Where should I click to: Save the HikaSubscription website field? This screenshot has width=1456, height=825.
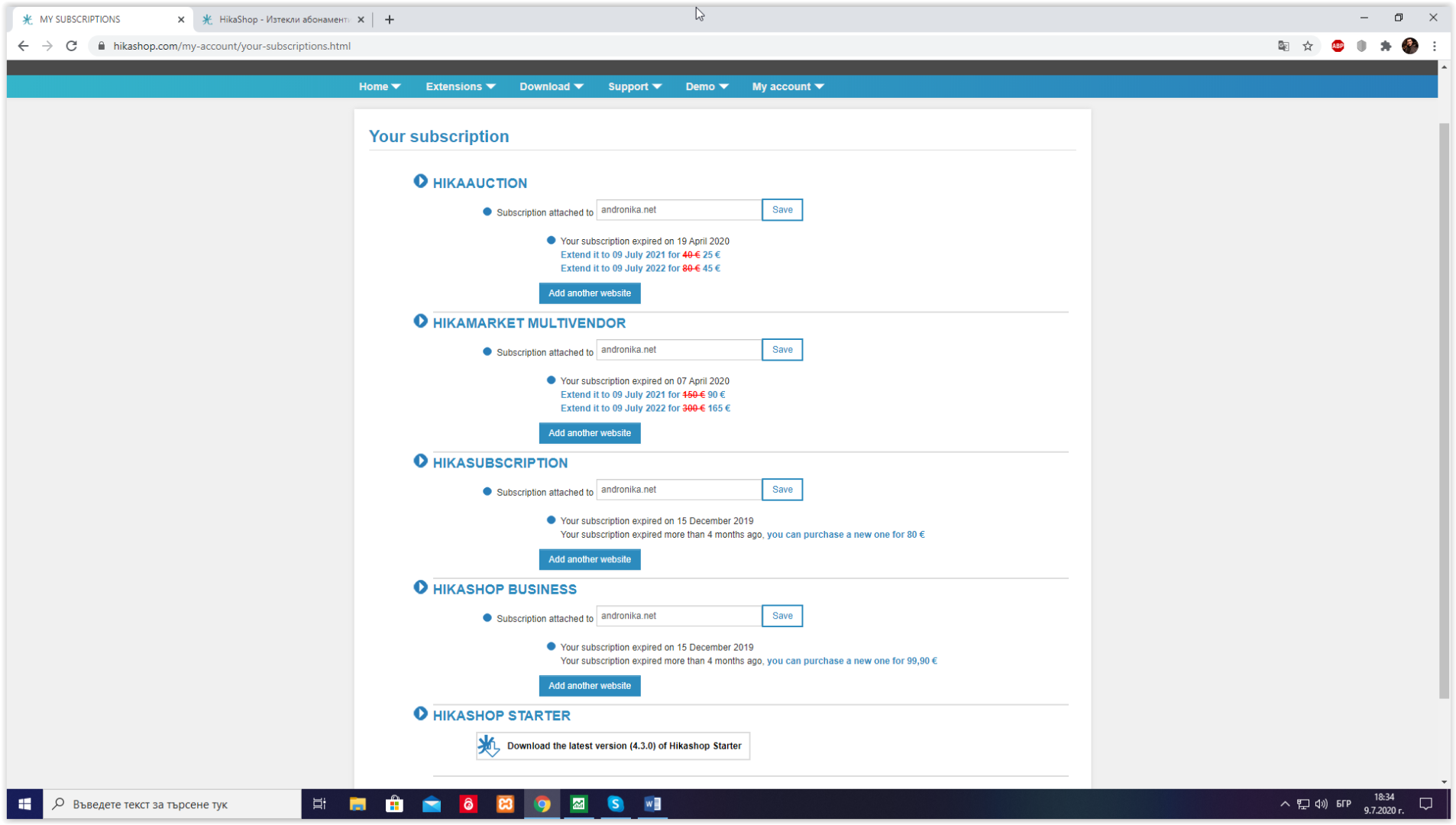point(782,489)
